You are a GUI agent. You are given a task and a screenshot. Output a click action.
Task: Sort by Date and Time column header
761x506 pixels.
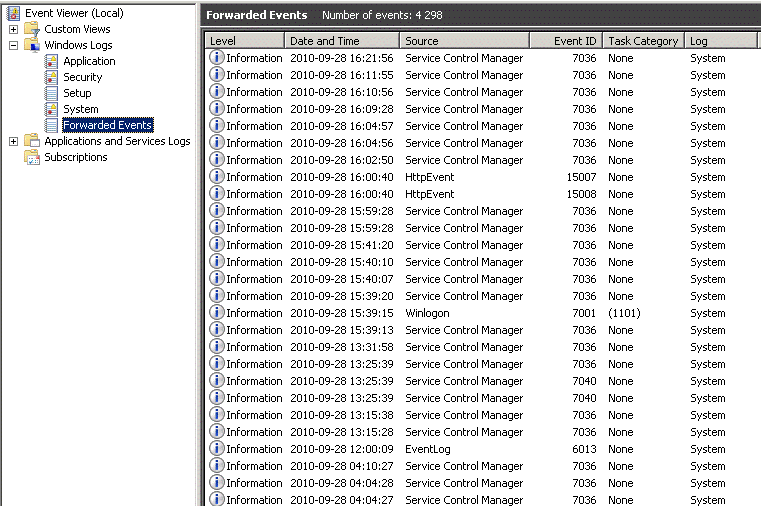[x=342, y=41]
